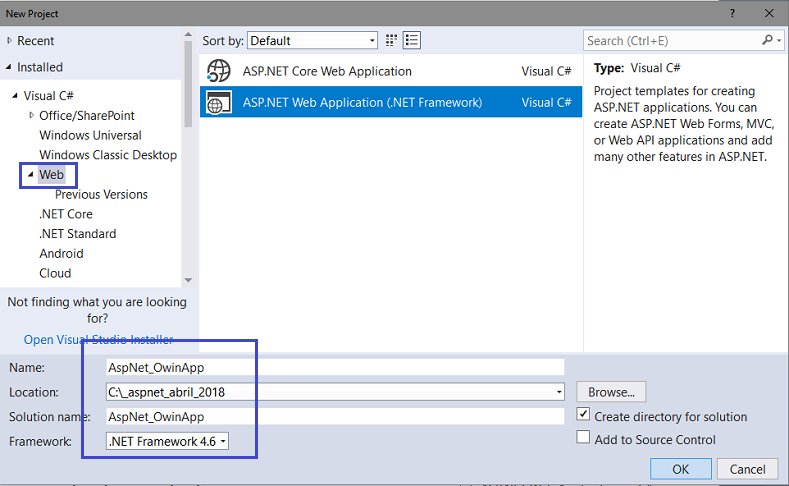Open the Framework version dropdown
The image size is (789, 486).
pos(167,441)
